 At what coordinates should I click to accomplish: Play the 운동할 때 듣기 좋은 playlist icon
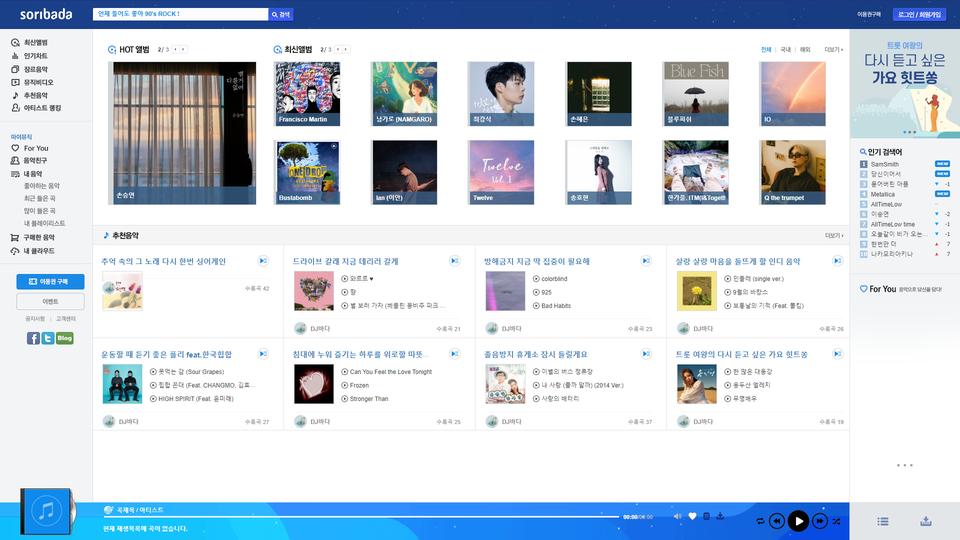tap(263, 354)
